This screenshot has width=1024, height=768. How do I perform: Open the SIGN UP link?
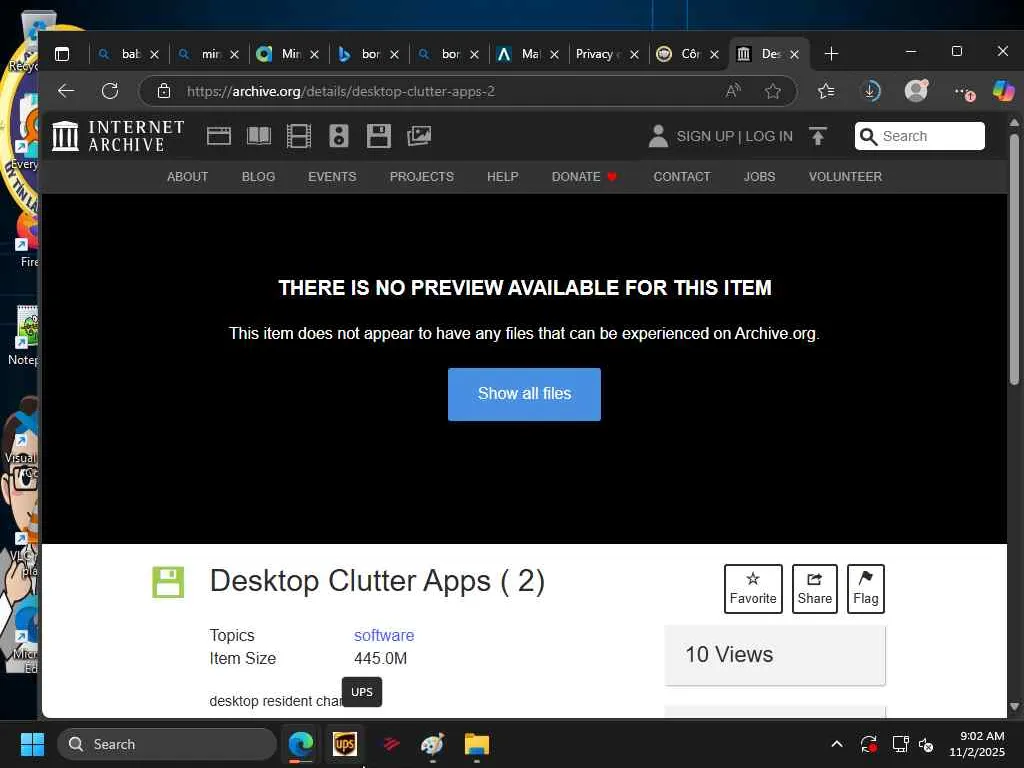pyautogui.click(x=705, y=136)
